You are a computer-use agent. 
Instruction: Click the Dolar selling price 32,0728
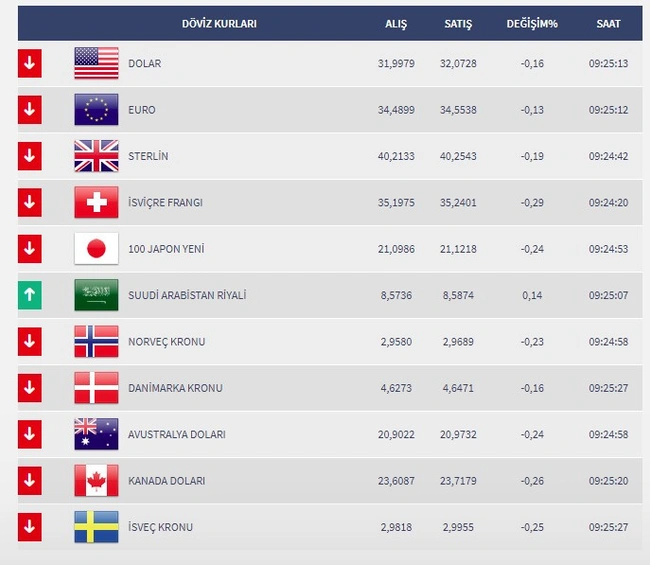point(458,63)
